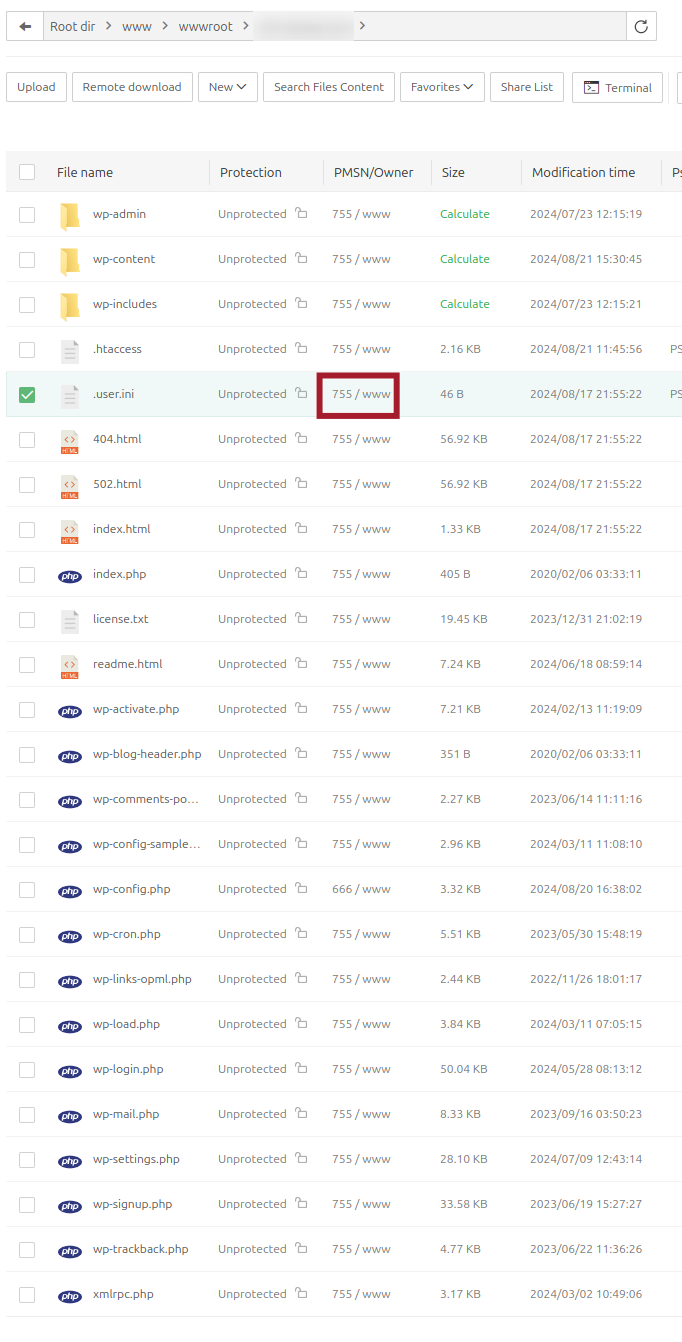Viewport: 682px width, 1342px height.
Task: Check the wp-login.php row checkbox
Action: (x=27, y=1070)
